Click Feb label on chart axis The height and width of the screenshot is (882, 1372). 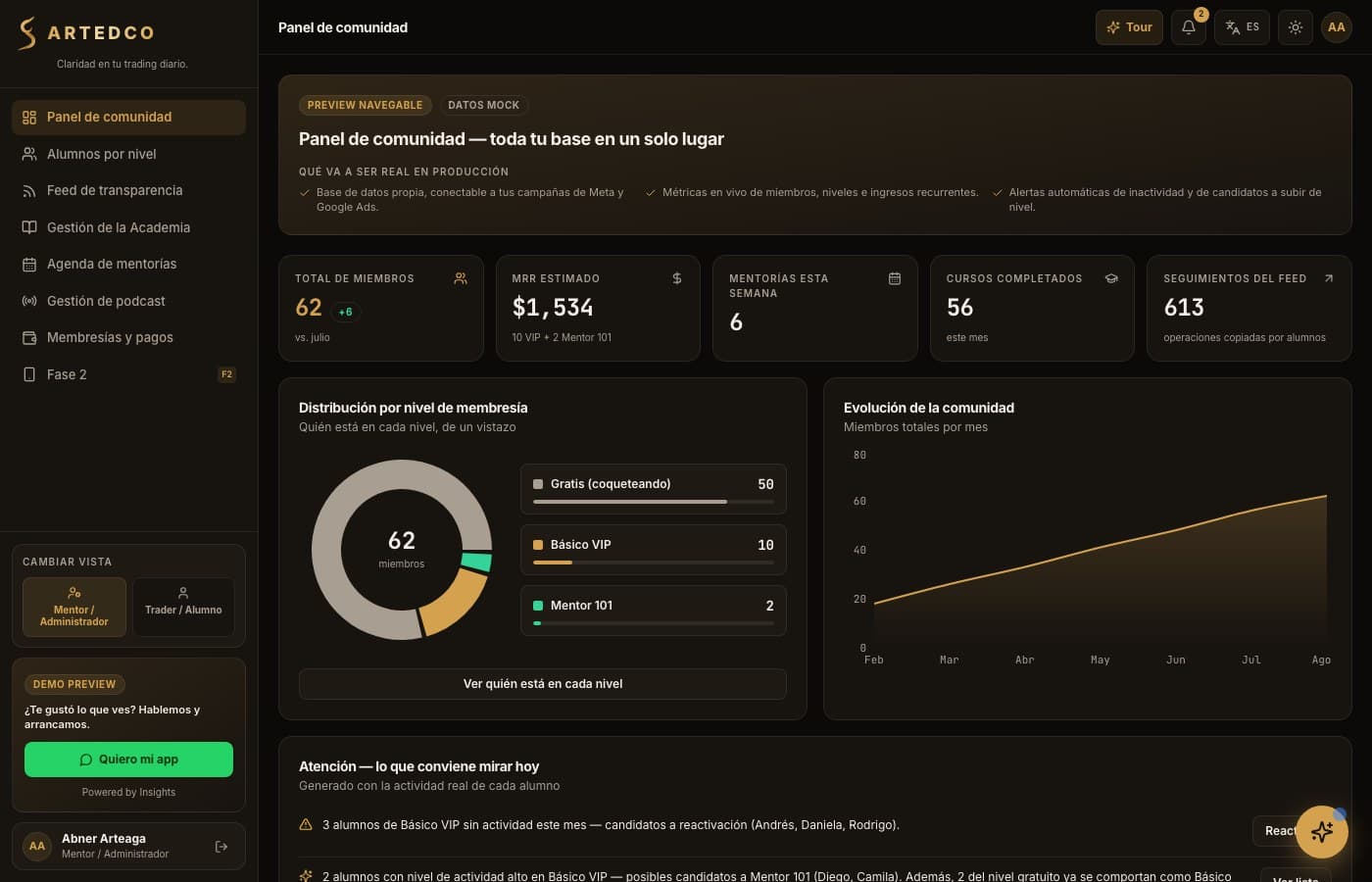pos(874,661)
